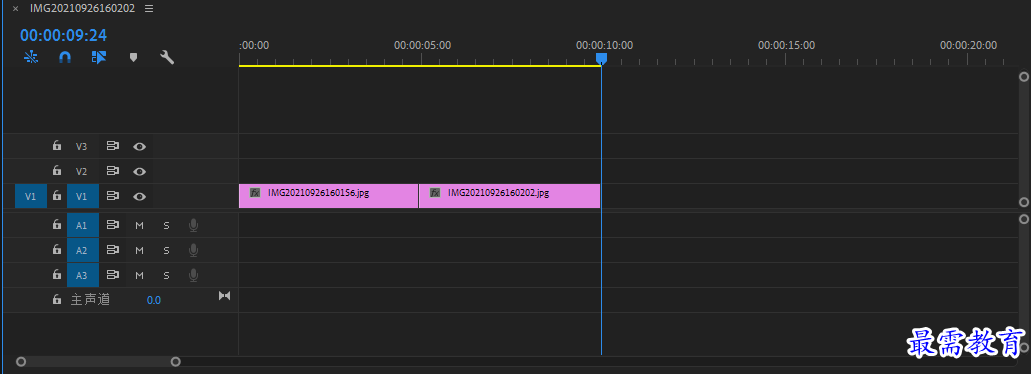This screenshot has height=374, width=1031.
Task: Solo track A2
Action: (x=166, y=250)
